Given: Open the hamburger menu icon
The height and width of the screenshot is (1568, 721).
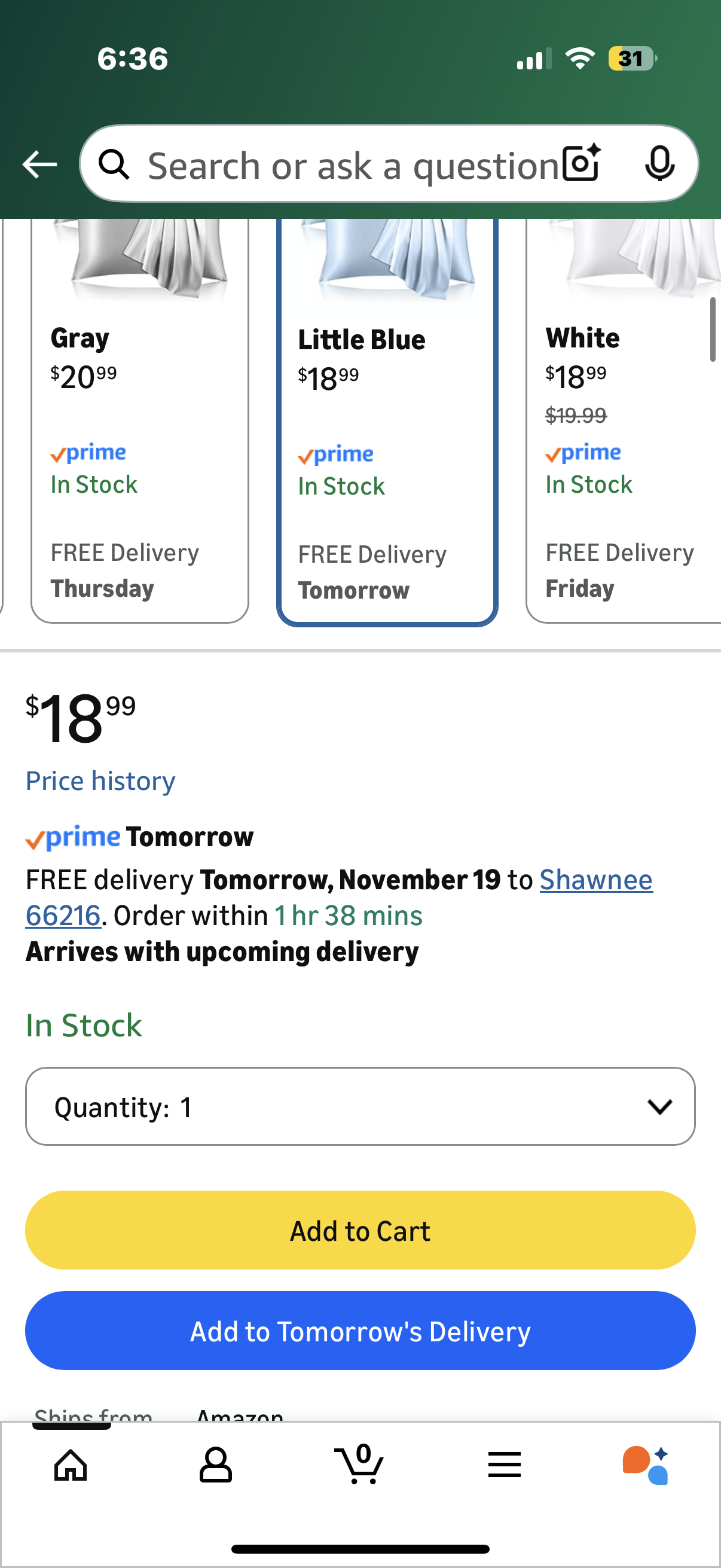Looking at the screenshot, I should click(505, 1465).
